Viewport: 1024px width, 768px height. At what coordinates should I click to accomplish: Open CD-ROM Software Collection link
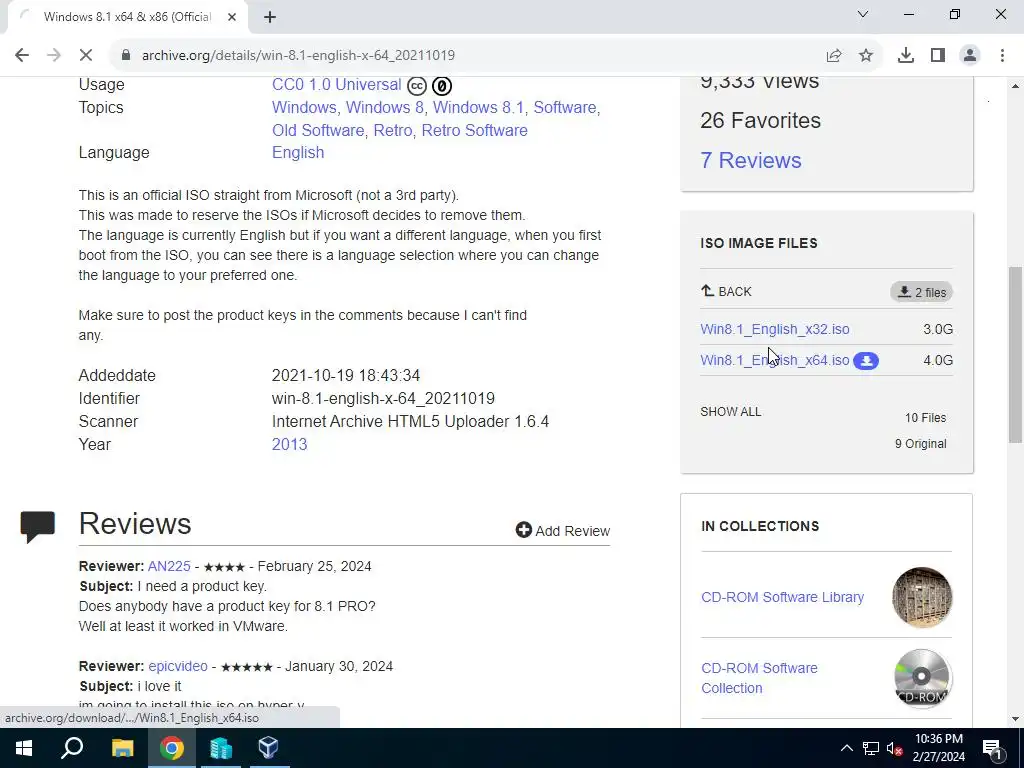[759, 679]
